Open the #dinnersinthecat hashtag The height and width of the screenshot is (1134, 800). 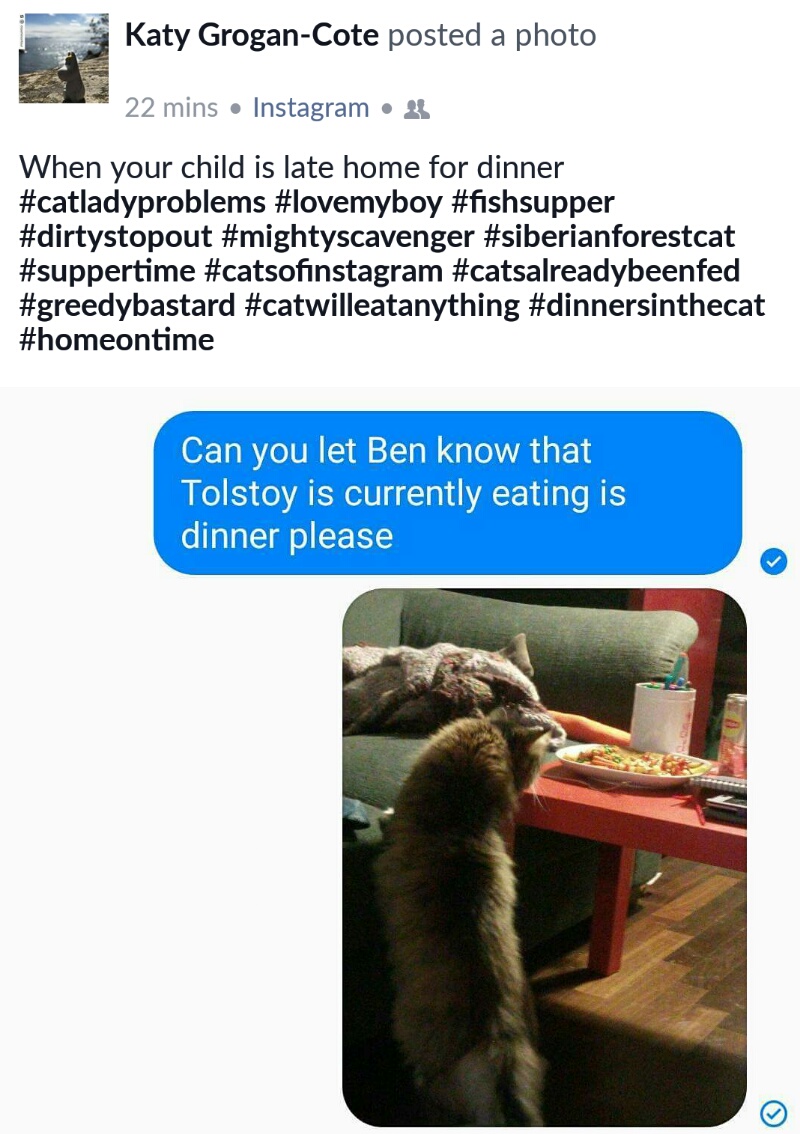click(x=647, y=305)
